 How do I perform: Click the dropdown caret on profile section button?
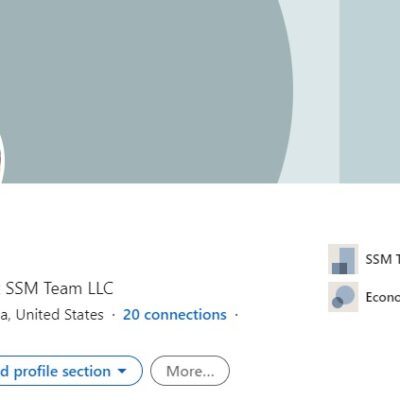pos(122,371)
